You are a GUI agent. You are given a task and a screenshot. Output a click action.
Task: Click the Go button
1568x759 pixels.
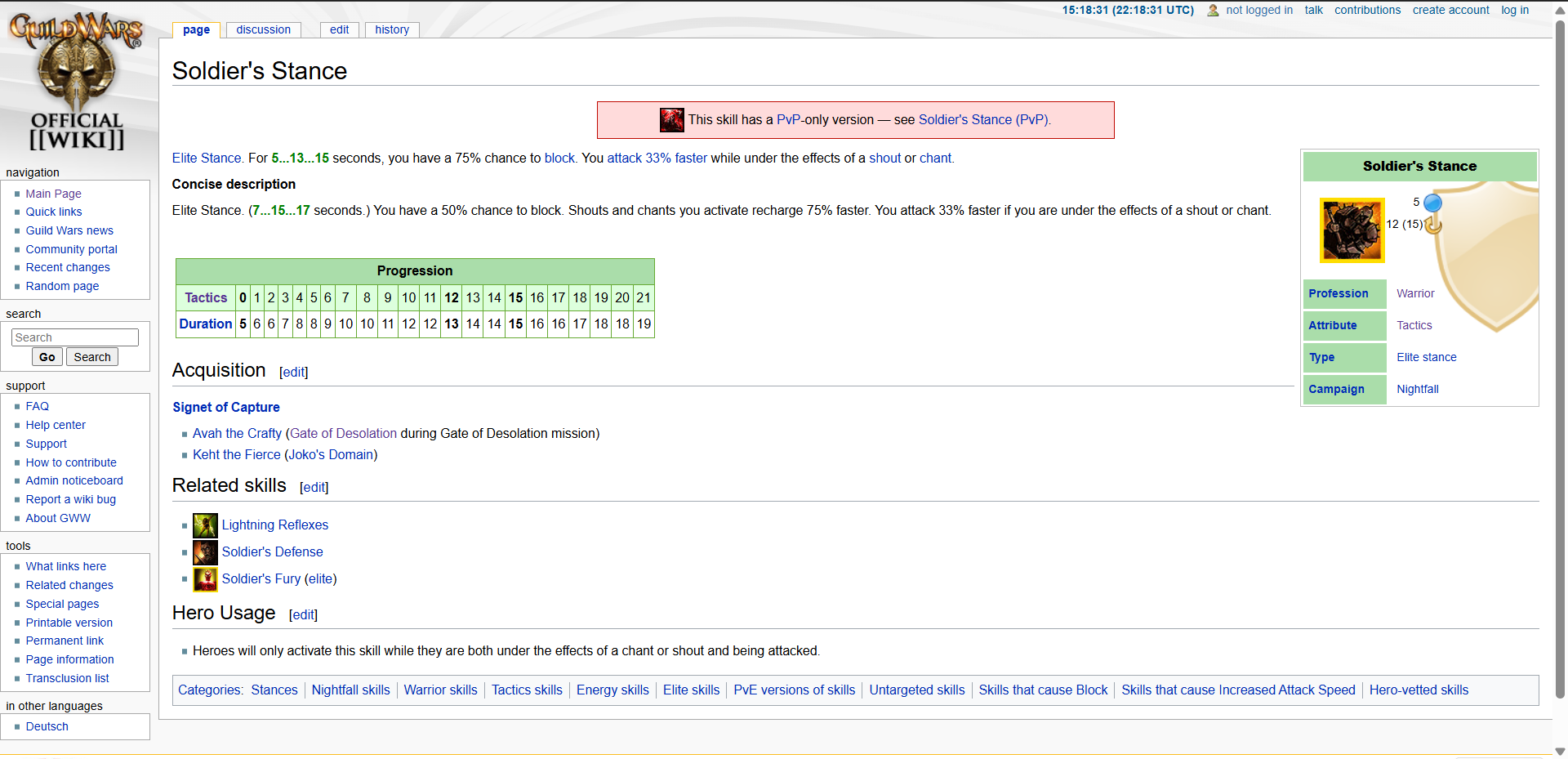[x=47, y=357]
